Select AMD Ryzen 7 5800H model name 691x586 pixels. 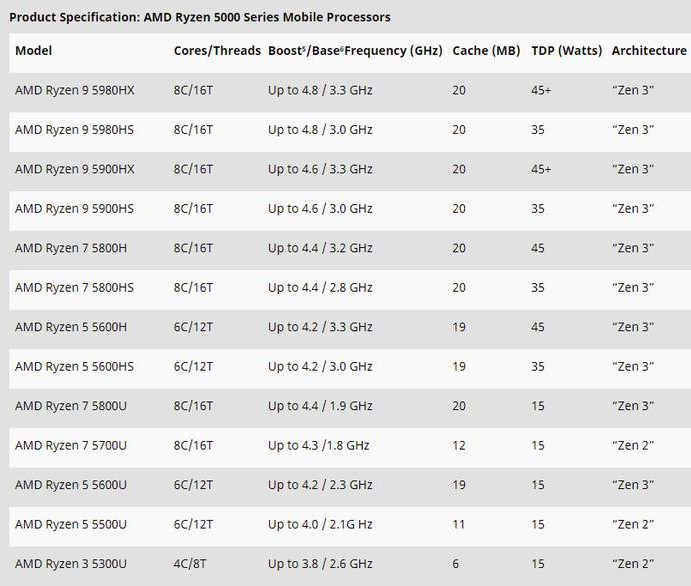coord(71,248)
